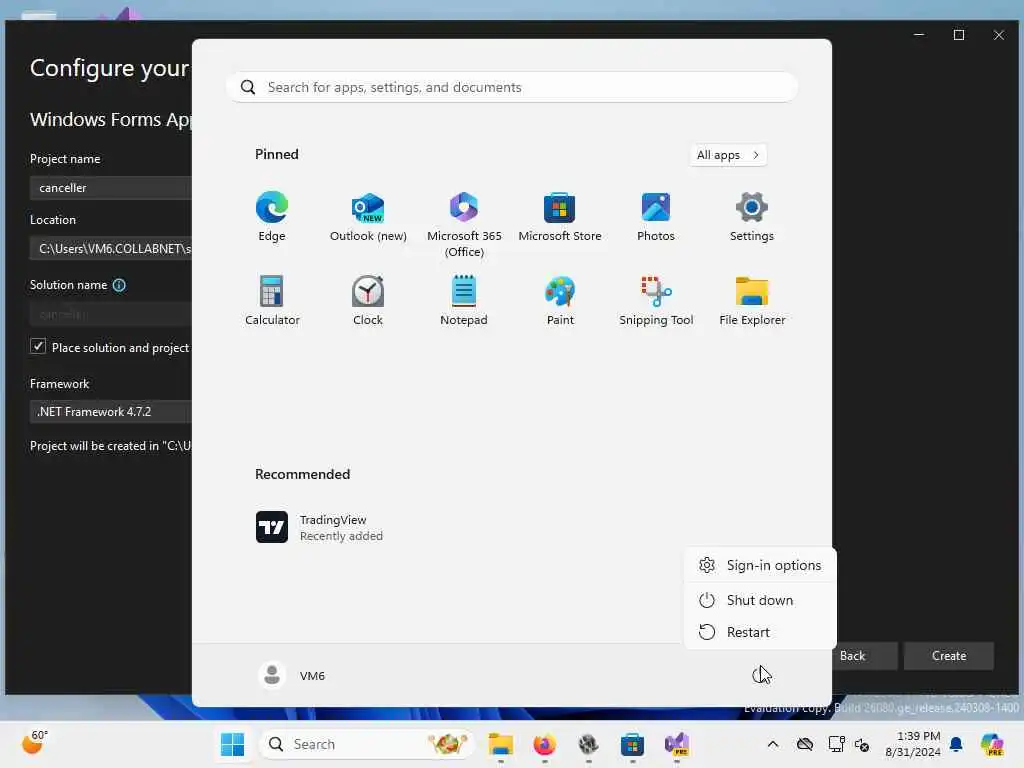1024x768 pixels.
Task: Launch the Photos app
Action: (x=656, y=217)
